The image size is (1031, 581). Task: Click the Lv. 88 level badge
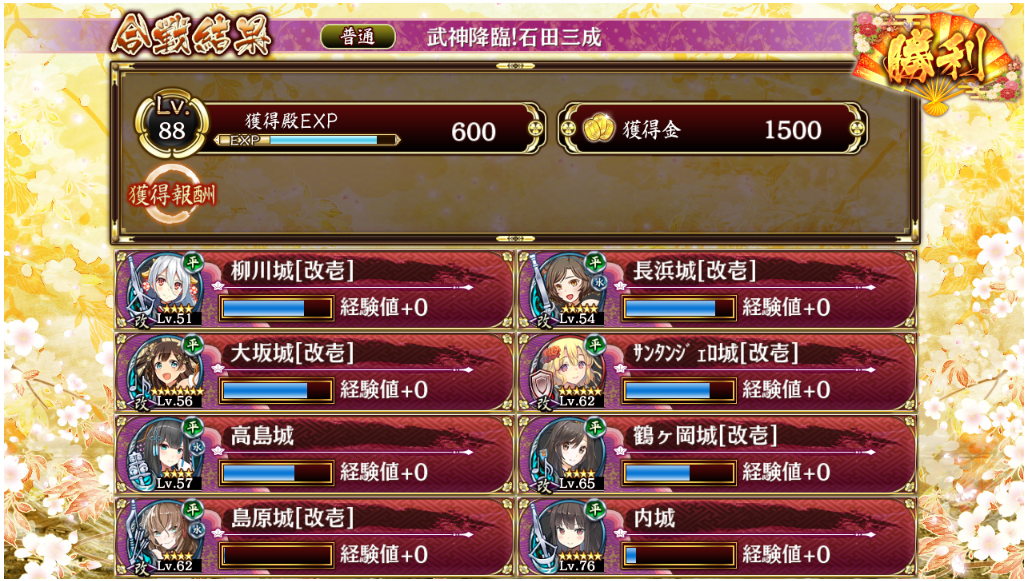point(172,122)
